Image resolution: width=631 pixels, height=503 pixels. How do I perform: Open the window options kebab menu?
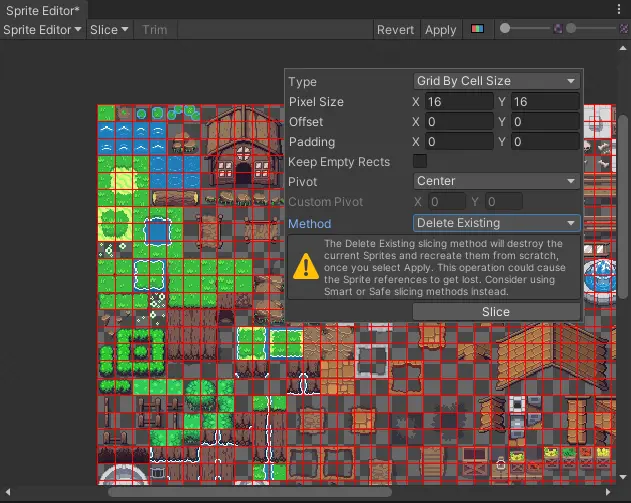click(x=619, y=9)
